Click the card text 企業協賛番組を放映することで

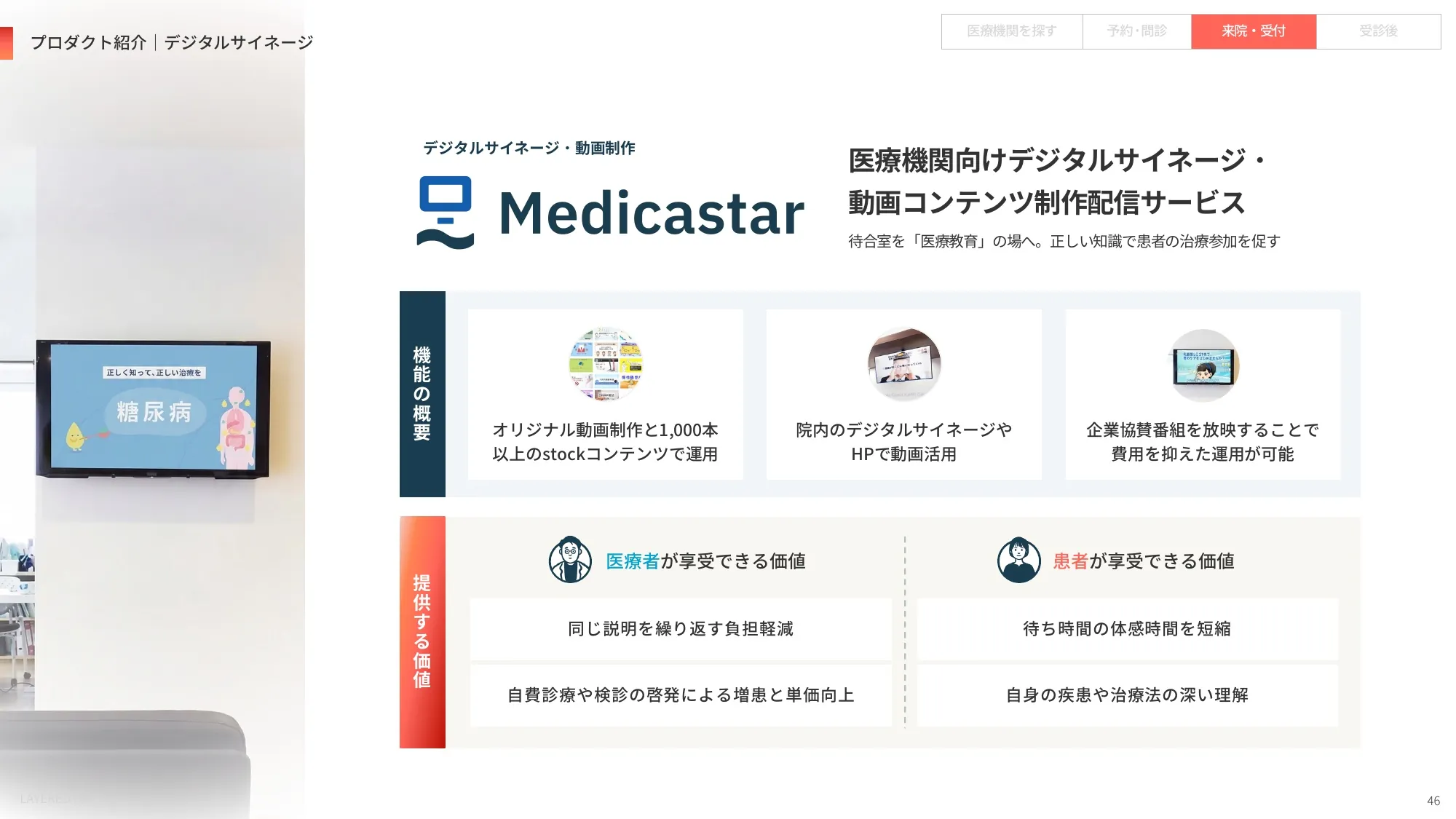click(x=1203, y=430)
